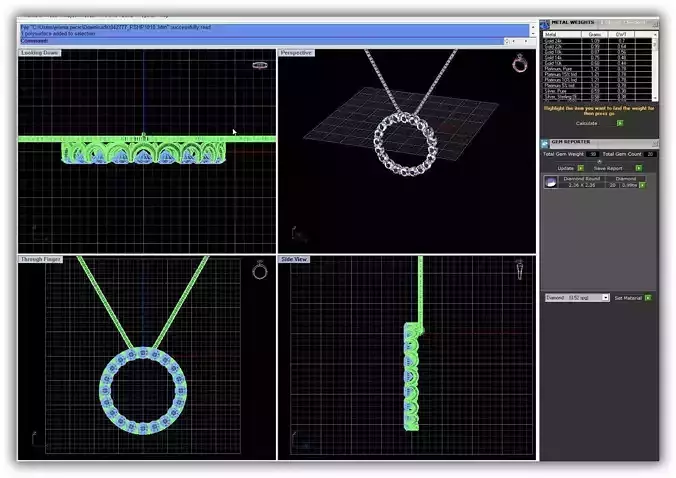Click the Update label in Gem Reporter
The height and width of the screenshot is (478, 676).
coord(565,168)
